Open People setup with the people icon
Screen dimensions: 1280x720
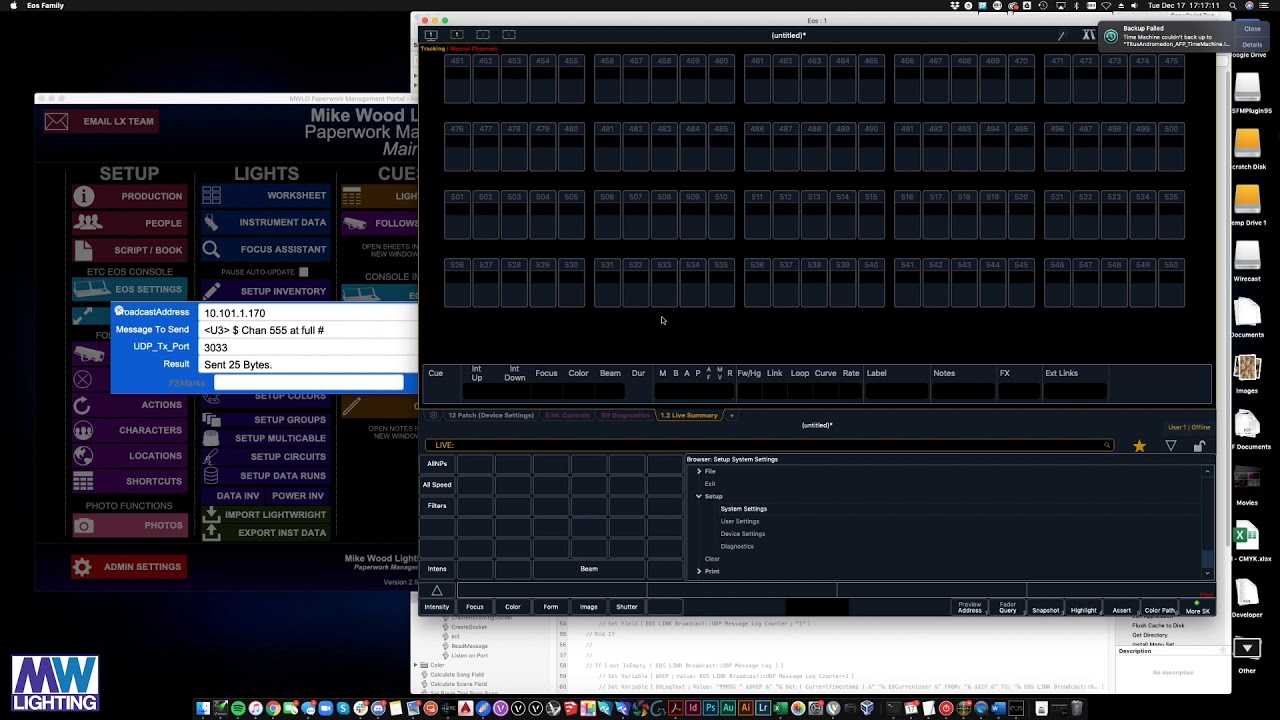point(87,222)
